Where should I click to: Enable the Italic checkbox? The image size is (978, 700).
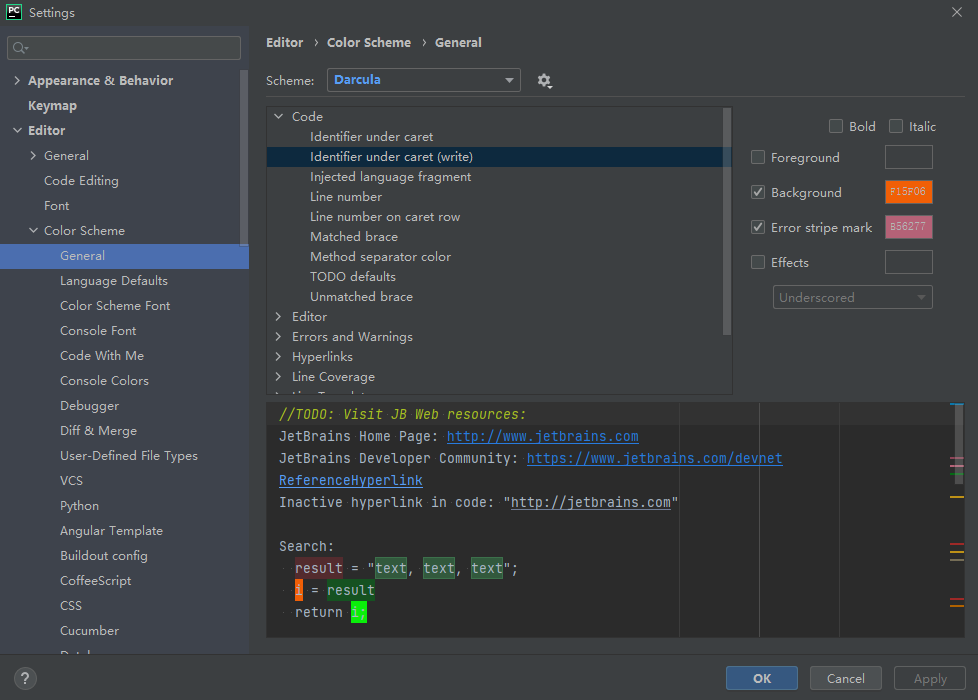pyautogui.click(x=896, y=126)
